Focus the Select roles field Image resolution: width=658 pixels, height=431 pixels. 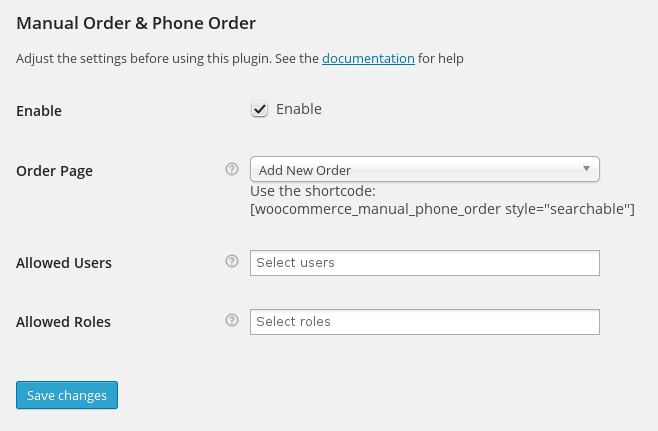point(425,322)
